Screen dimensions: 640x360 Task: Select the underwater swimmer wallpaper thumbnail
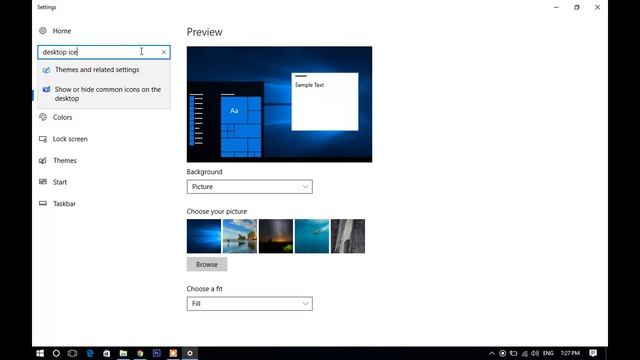tap(312, 236)
